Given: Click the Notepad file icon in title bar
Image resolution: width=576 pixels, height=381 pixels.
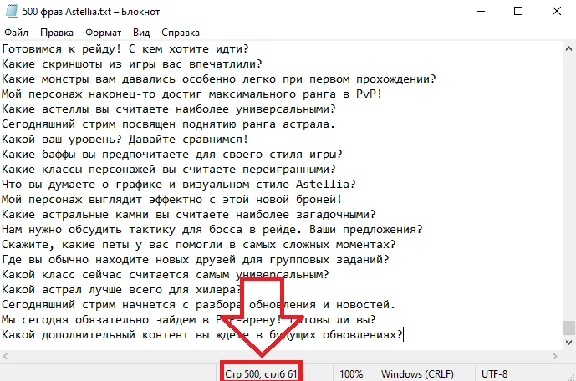Looking at the screenshot, I should click(11, 11).
